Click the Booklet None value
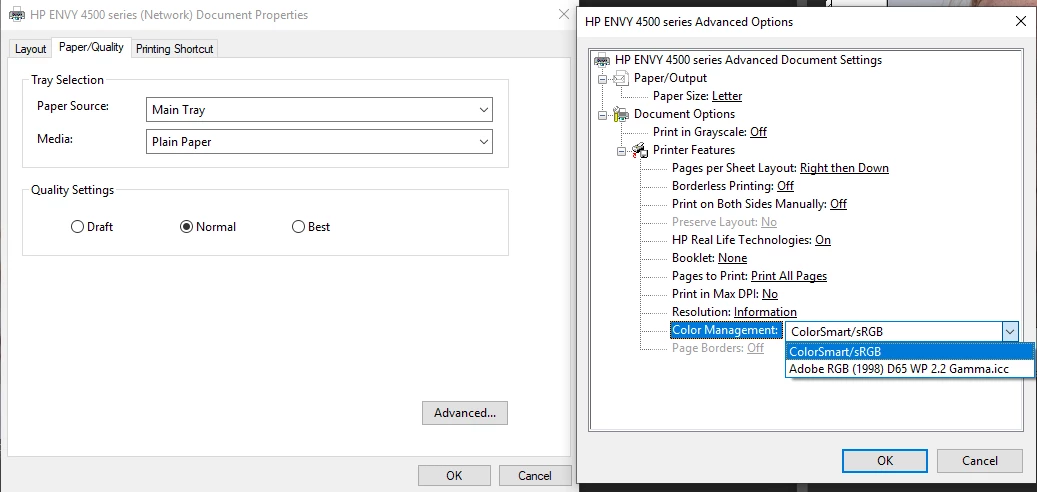1037x492 pixels. point(733,258)
